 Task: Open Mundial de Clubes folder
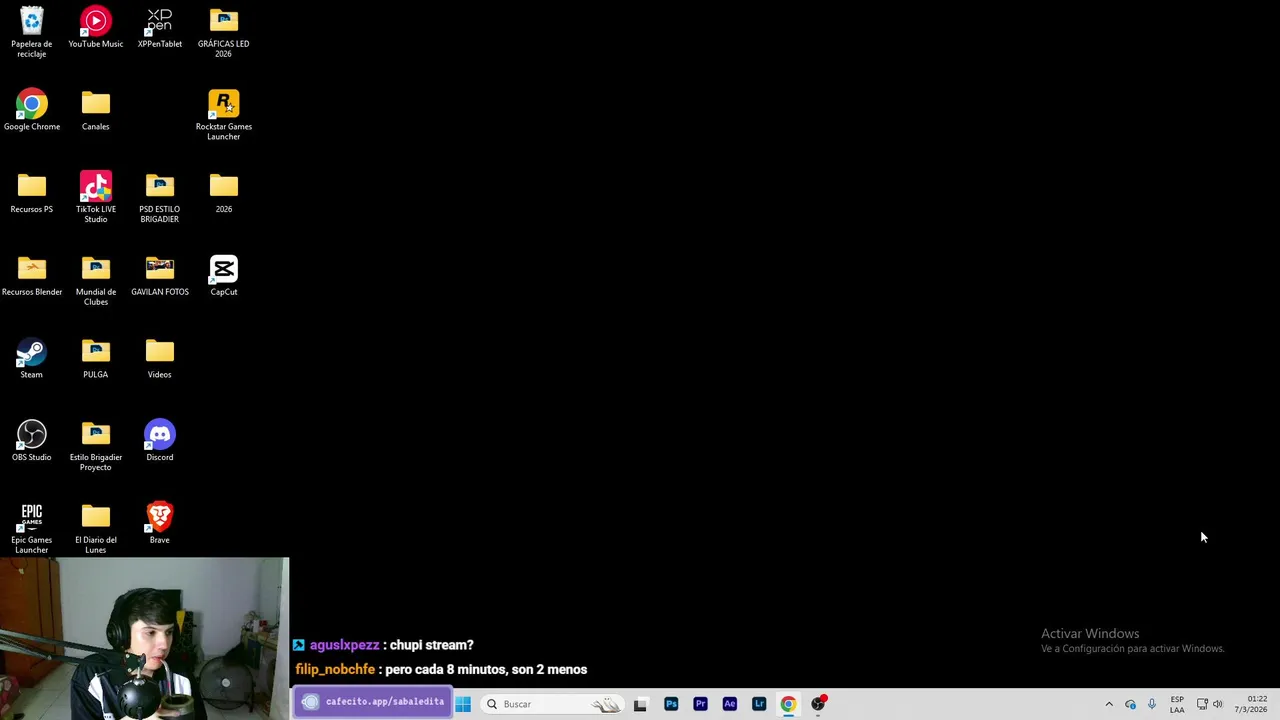tap(96, 281)
